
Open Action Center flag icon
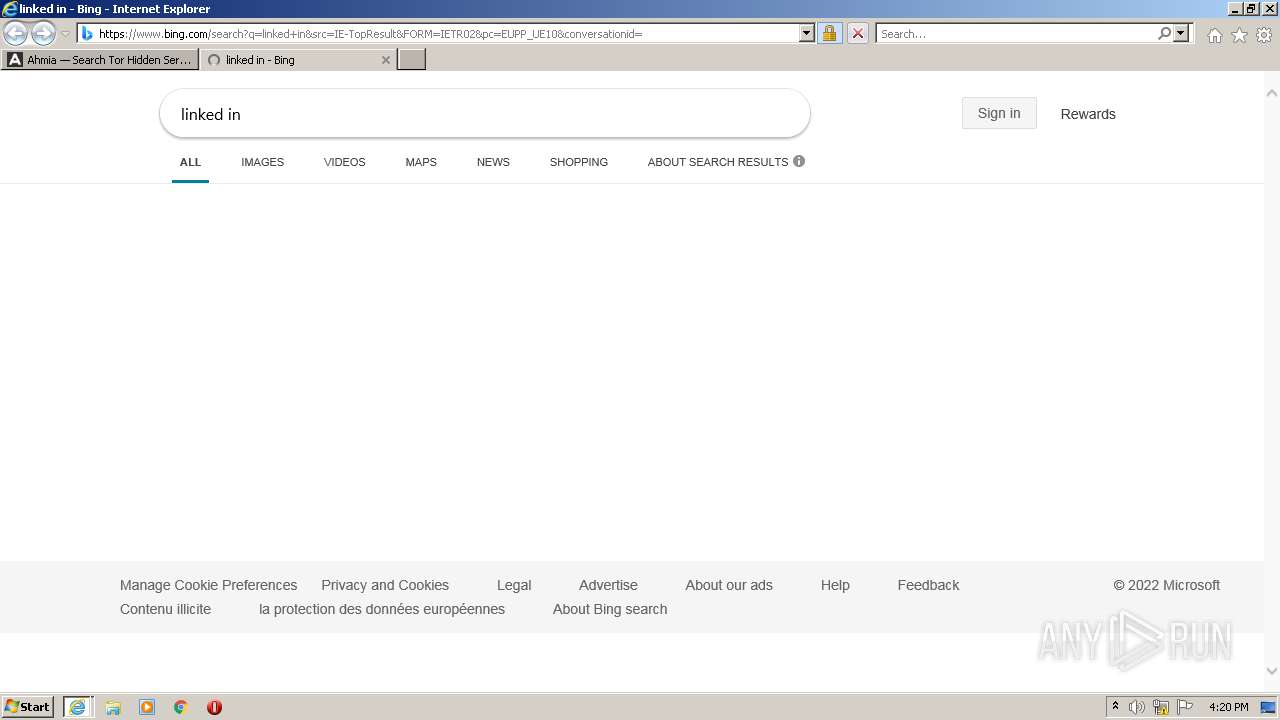click(1185, 707)
